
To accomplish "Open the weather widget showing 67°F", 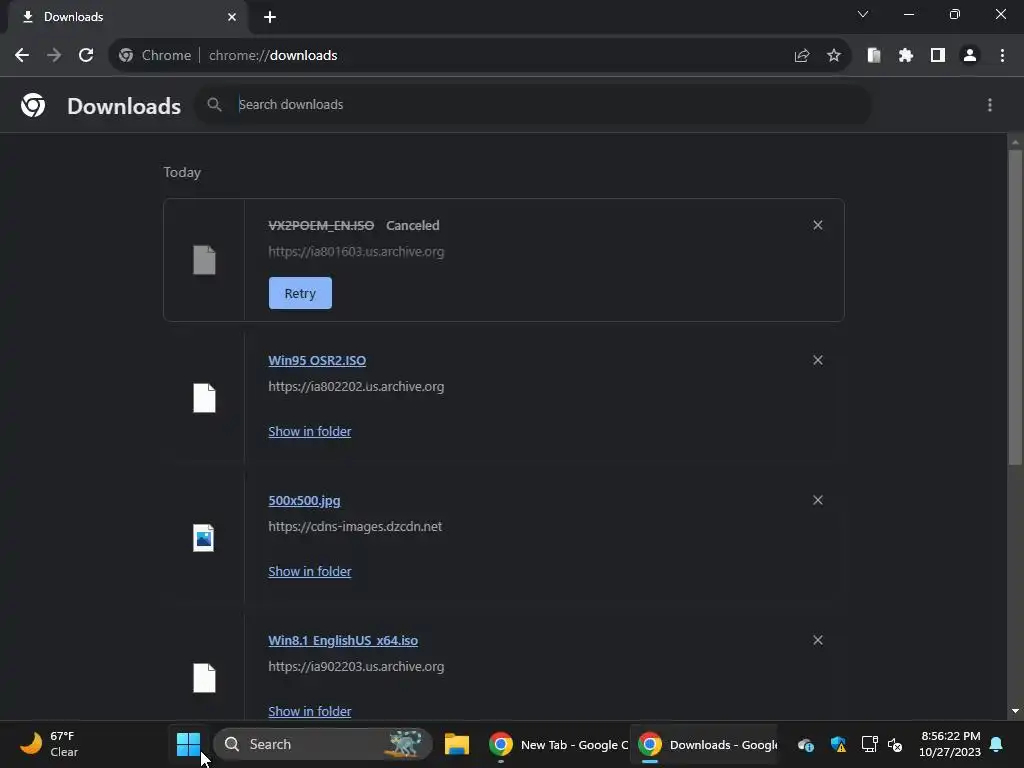I will pyautogui.click(x=50, y=744).
